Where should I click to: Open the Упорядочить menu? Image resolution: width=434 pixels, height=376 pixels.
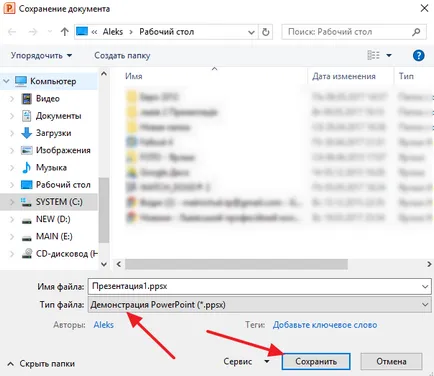tap(41, 55)
